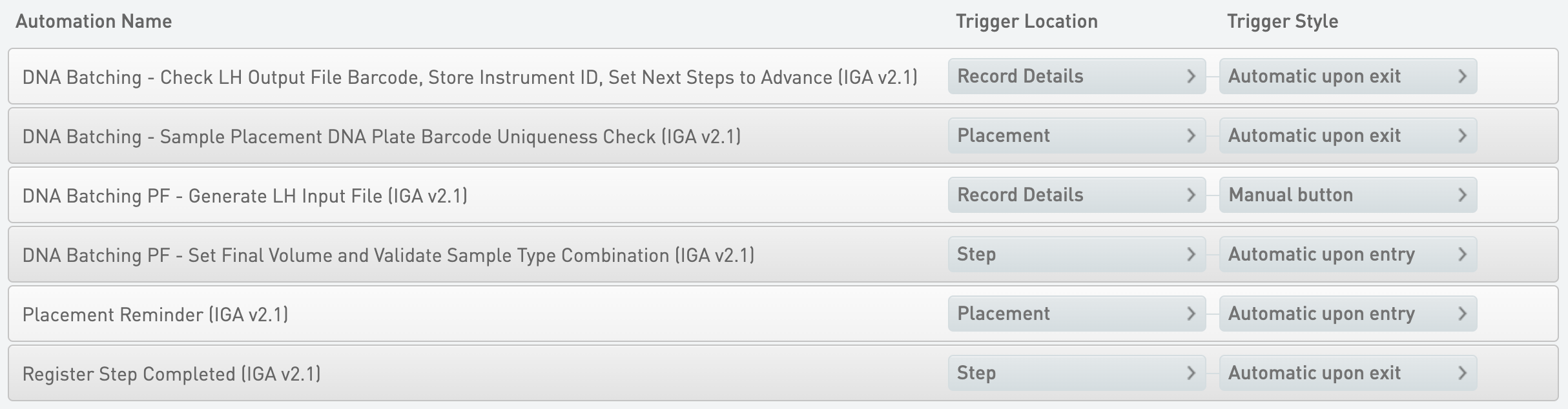Change Trigger Location of Set Final Volume automation
The image size is (1568, 409).
pos(1076,254)
